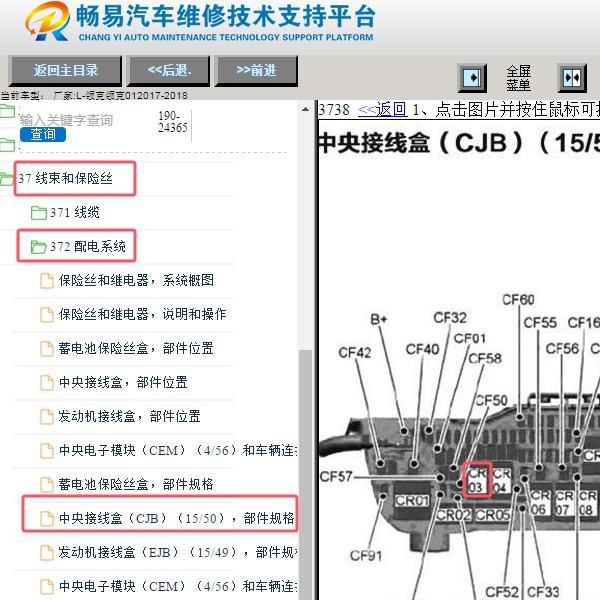Open the <<返回 link in content pane

coord(382,109)
